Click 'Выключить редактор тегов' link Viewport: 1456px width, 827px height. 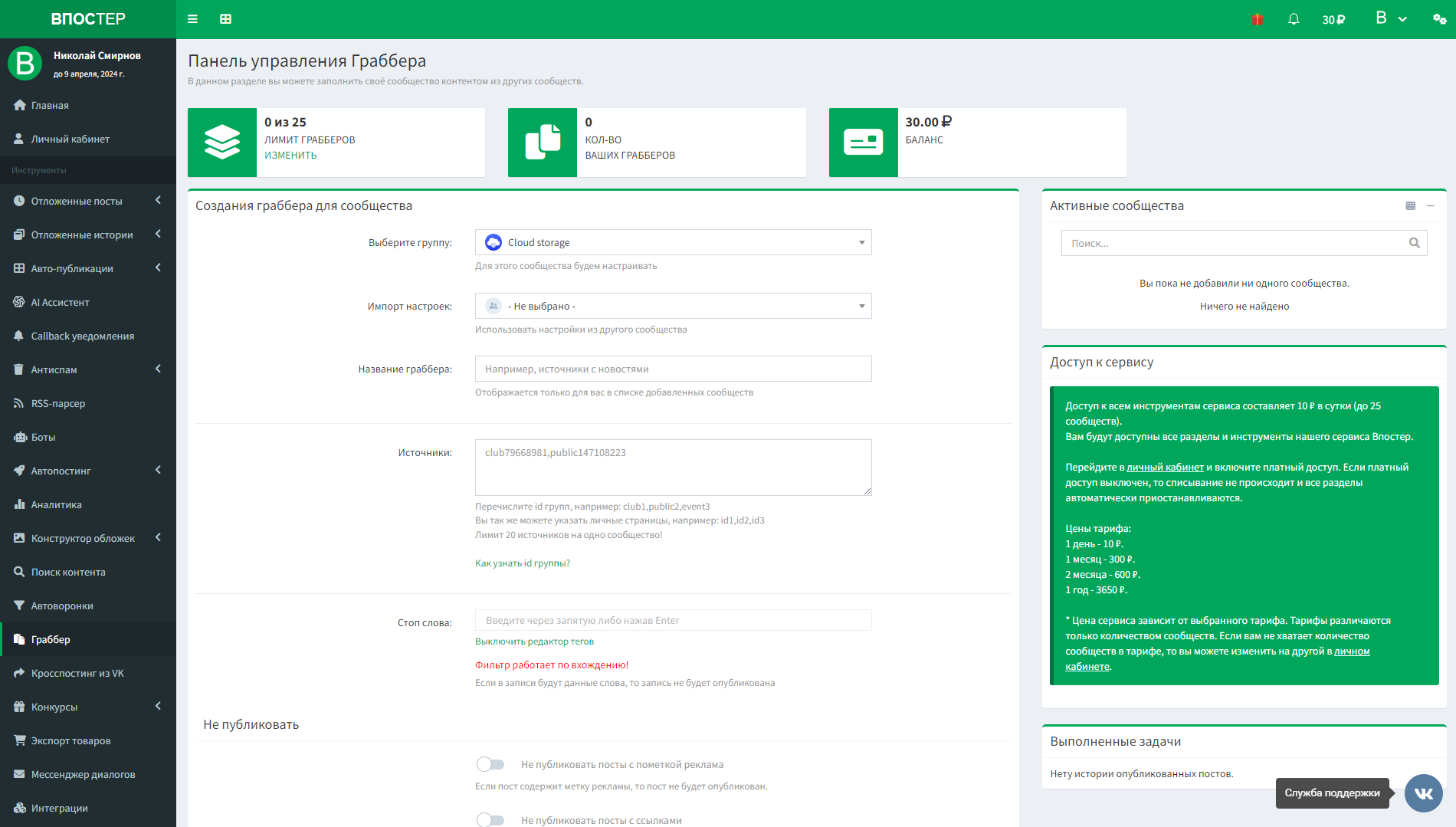[x=534, y=642]
